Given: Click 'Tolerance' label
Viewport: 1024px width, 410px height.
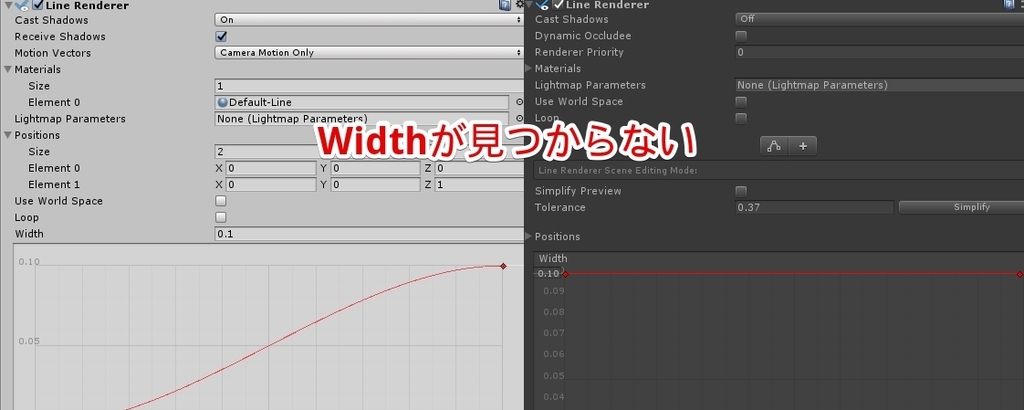Looking at the screenshot, I should point(560,208).
